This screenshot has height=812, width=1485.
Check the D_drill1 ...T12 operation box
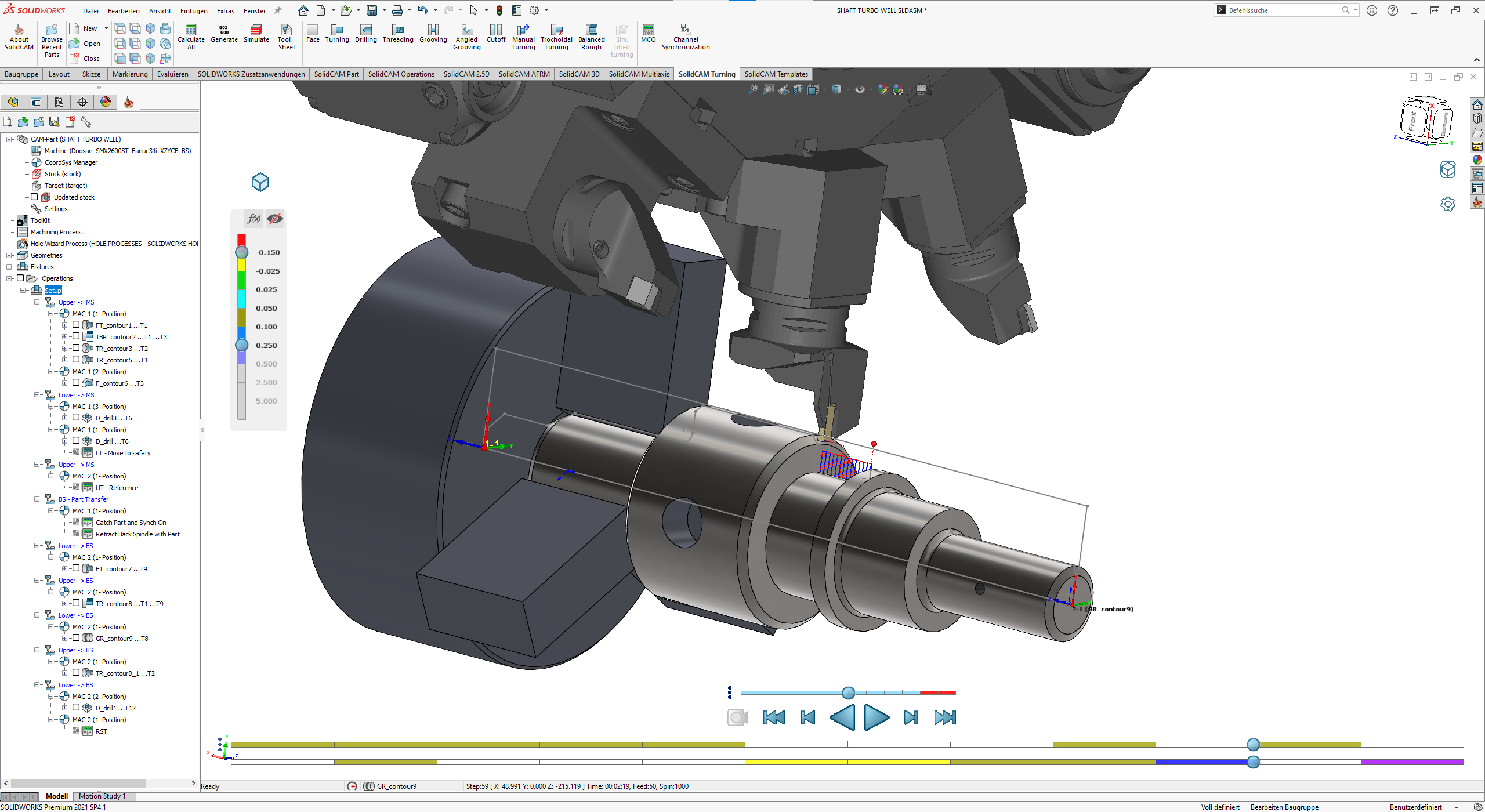pos(76,708)
